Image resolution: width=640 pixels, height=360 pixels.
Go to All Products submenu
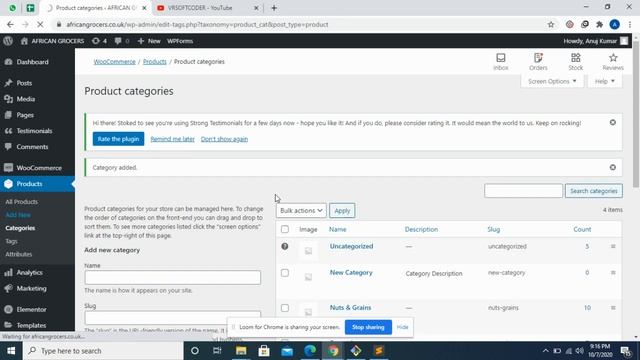click(x=21, y=202)
